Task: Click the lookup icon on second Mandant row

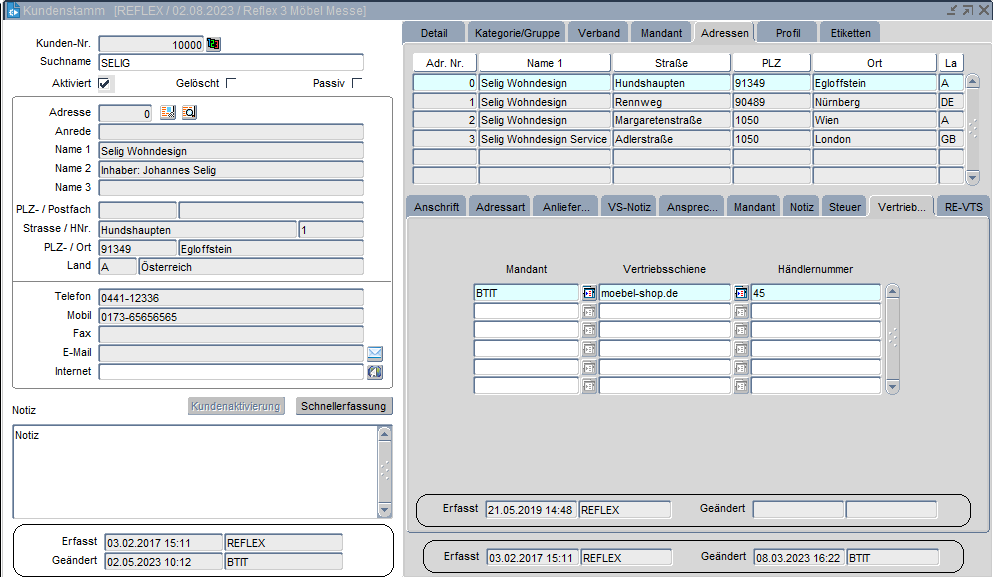Action: coord(589,312)
